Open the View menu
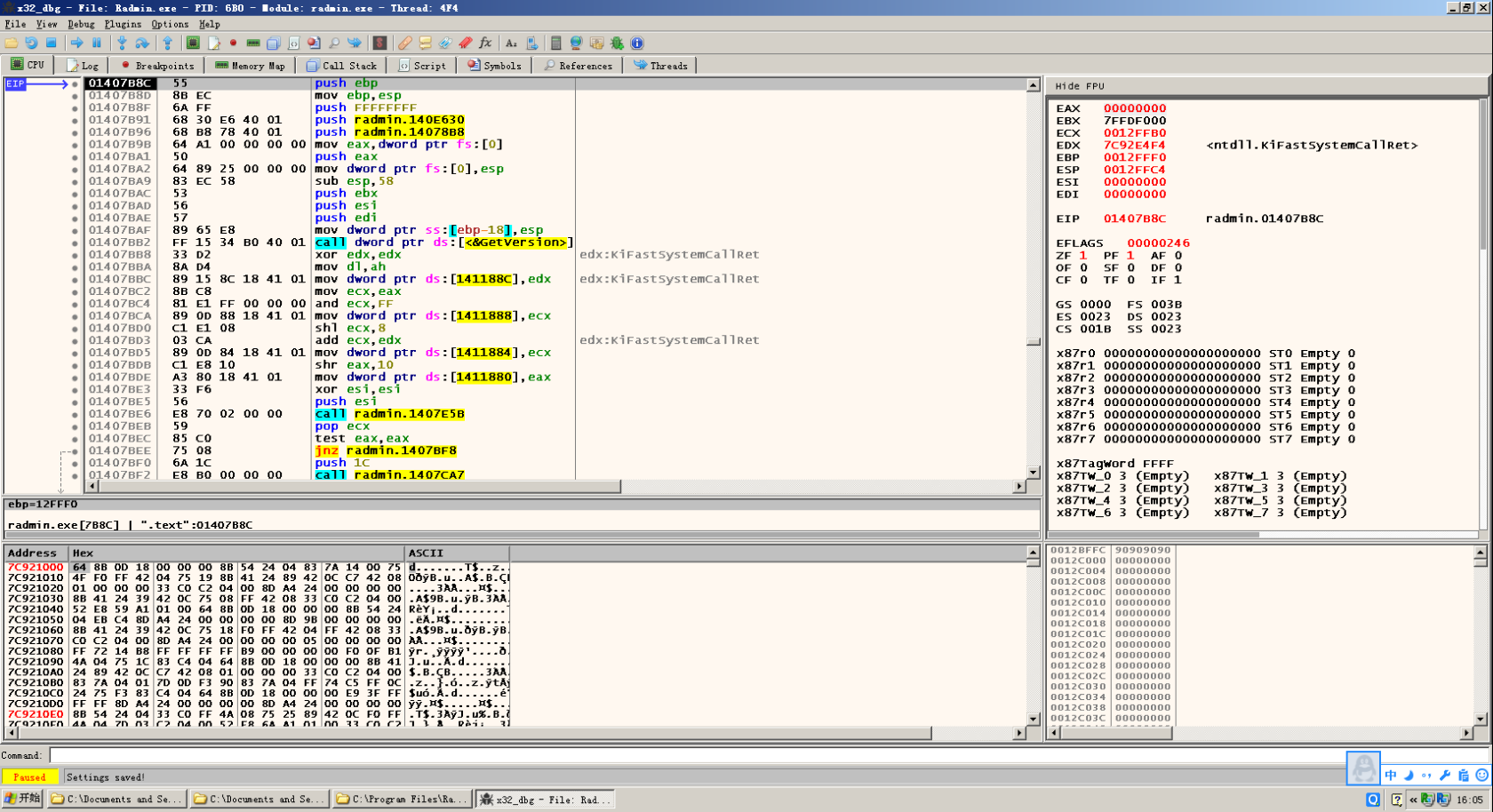Image resolution: width=1493 pixels, height=812 pixels. click(46, 24)
